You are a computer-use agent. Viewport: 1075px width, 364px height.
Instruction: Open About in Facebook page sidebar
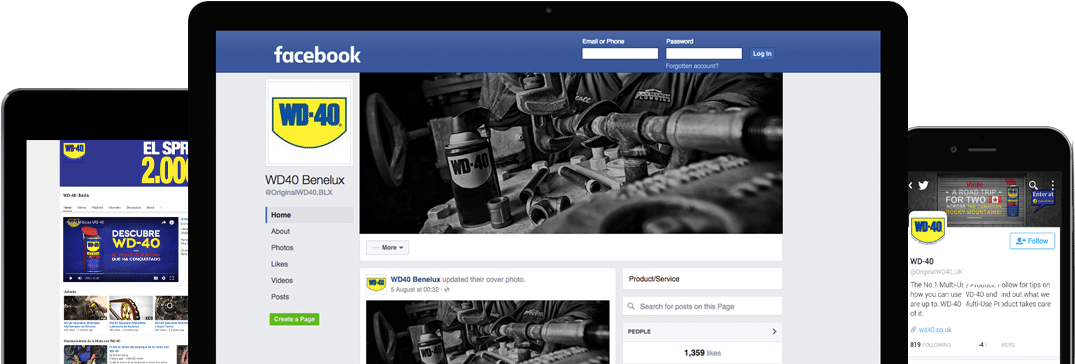(280, 231)
